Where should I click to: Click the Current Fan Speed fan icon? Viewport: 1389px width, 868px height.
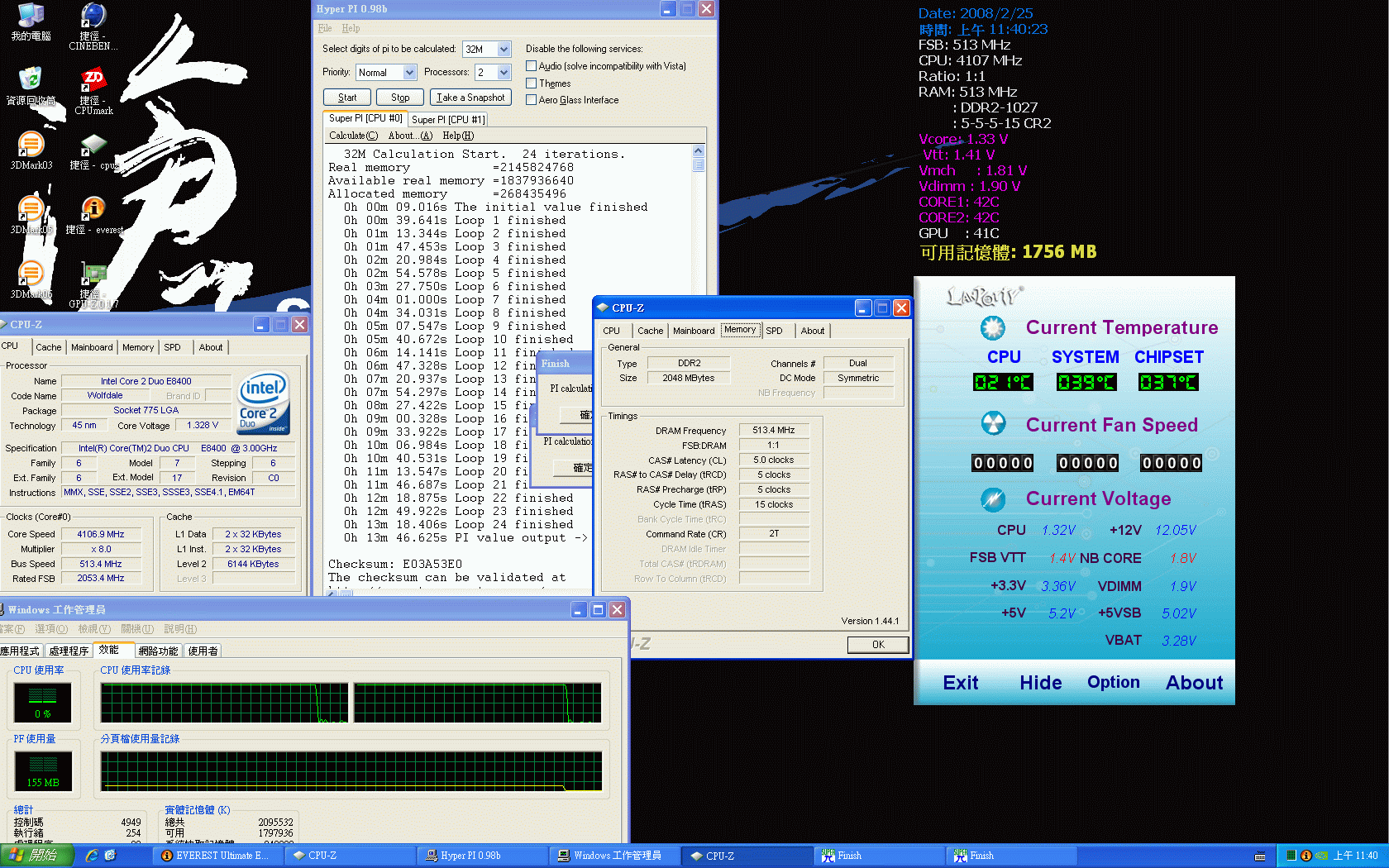[x=992, y=424]
